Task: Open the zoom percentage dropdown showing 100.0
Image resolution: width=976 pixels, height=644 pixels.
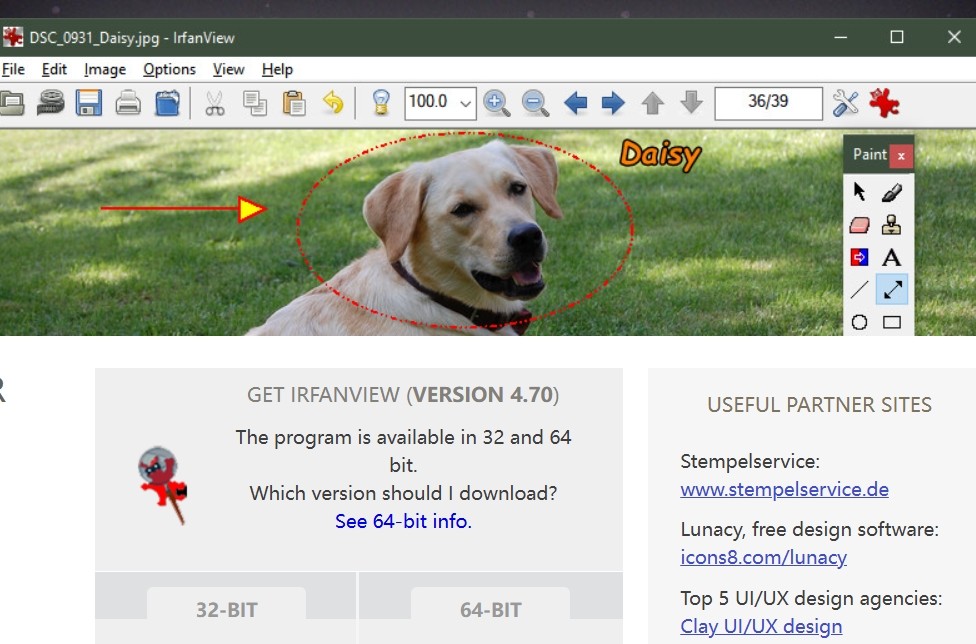Action: [x=465, y=103]
